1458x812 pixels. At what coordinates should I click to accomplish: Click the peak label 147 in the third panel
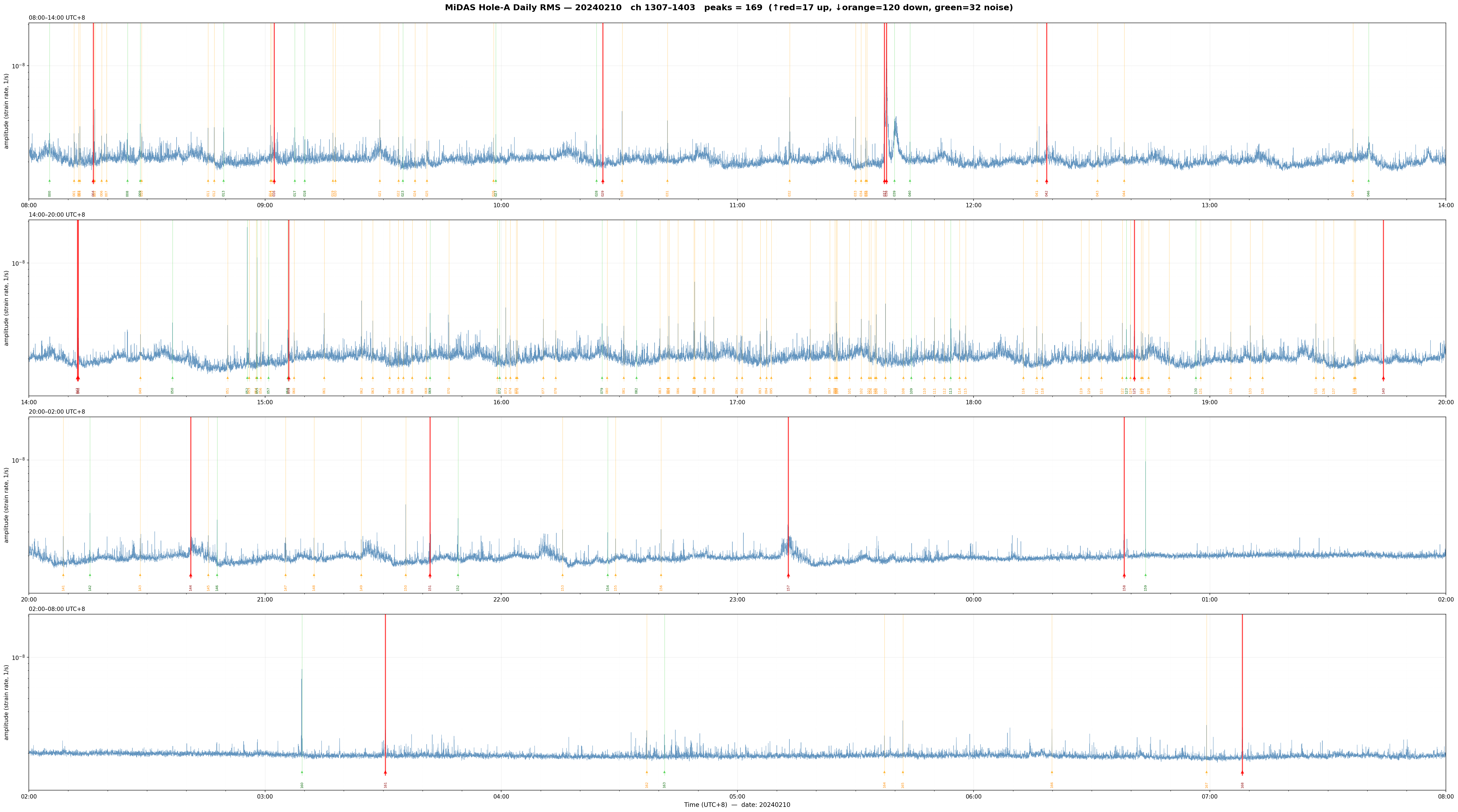(285, 588)
